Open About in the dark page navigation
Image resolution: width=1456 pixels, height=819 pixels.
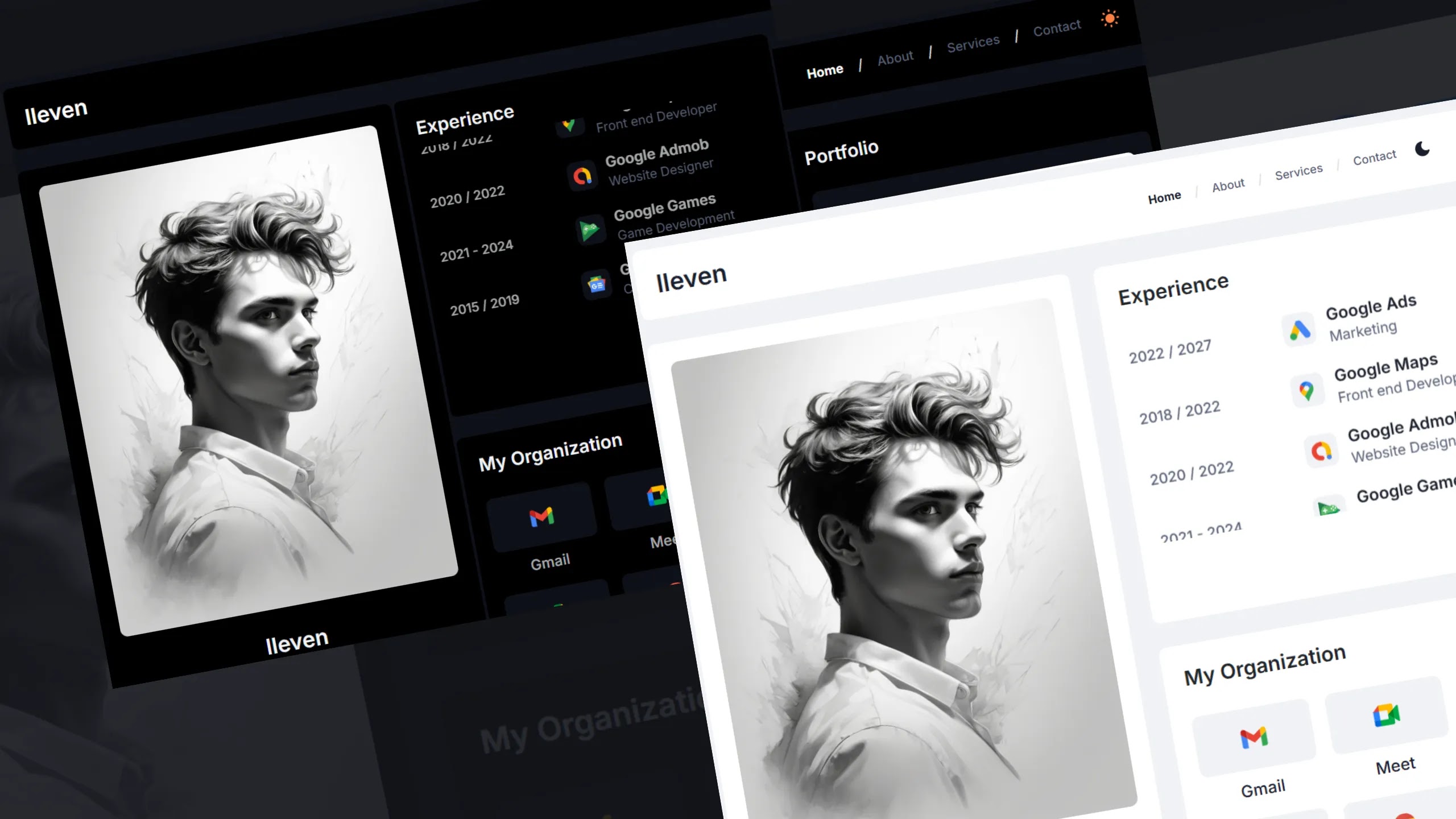click(x=895, y=58)
